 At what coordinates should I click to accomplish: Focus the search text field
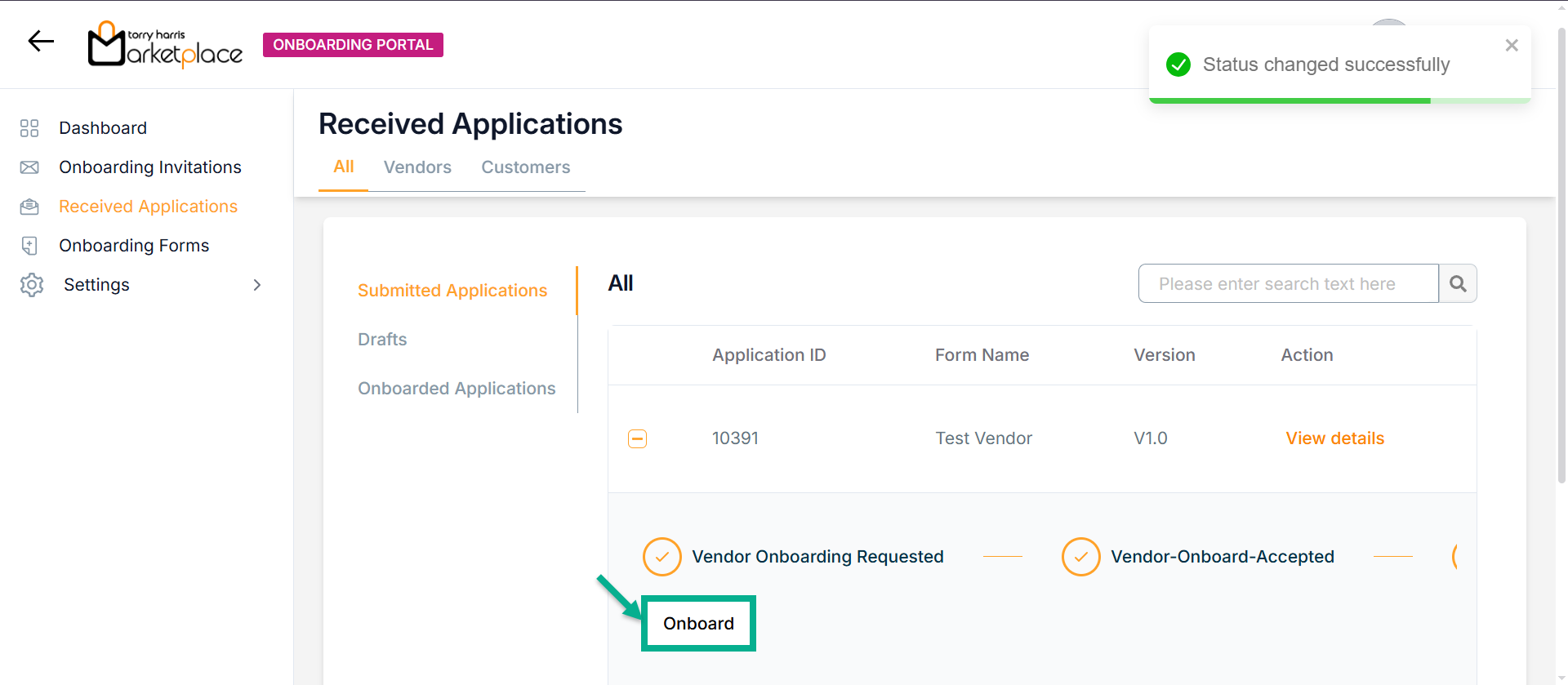pyautogui.click(x=1288, y=284)
